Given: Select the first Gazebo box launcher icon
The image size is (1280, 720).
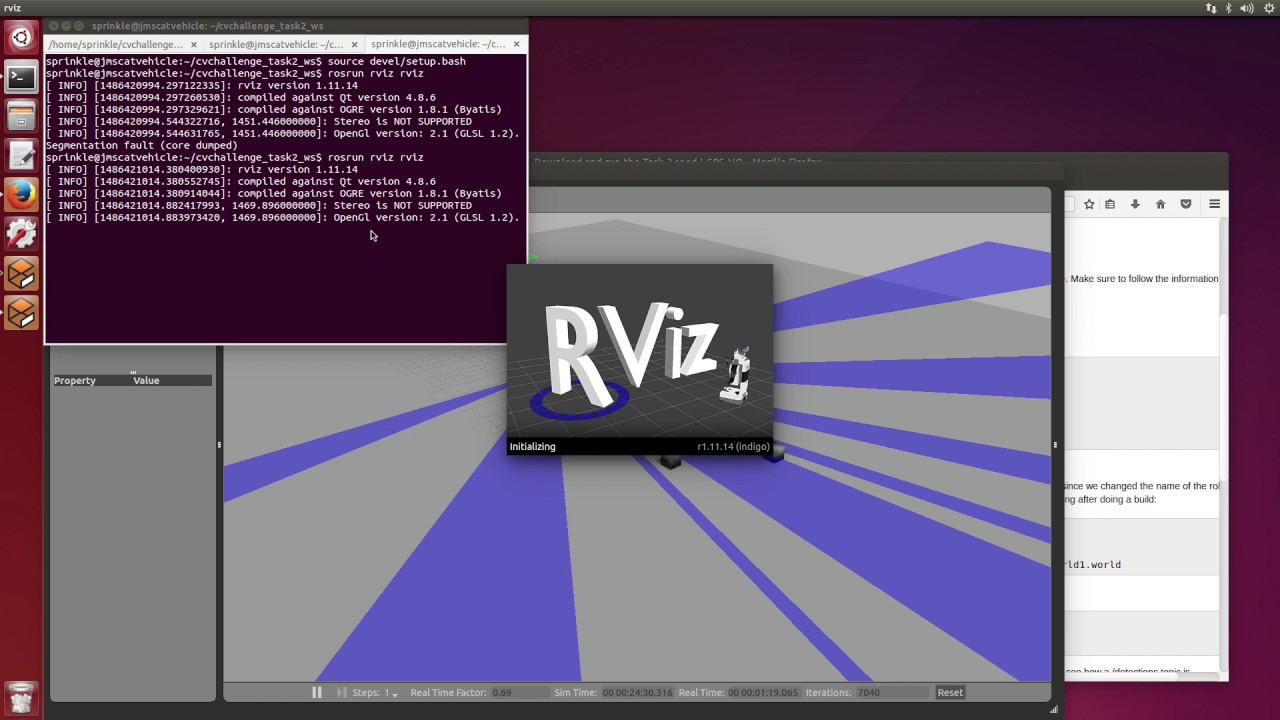Looking at the screenshot, I should 21,273.
